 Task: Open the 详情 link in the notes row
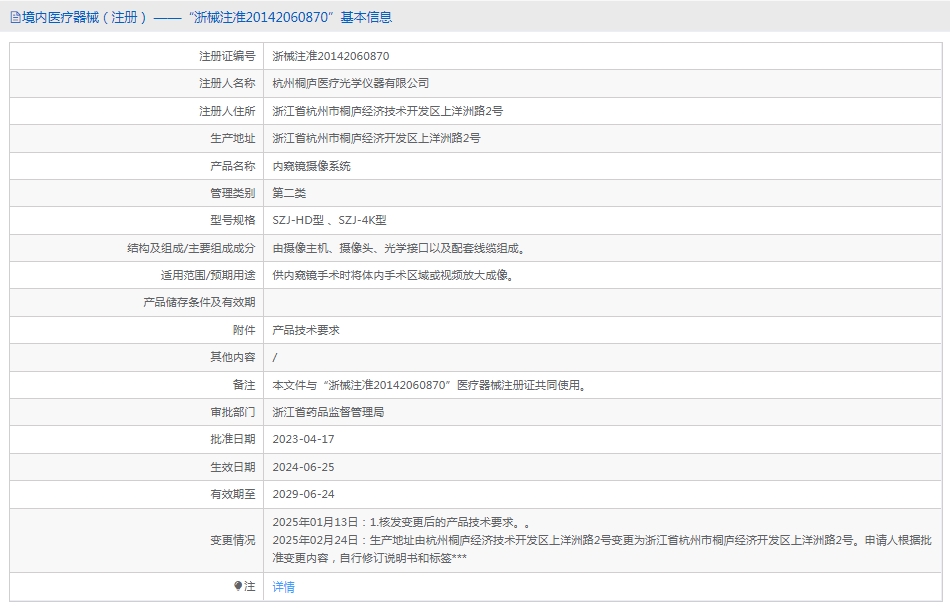click(x=284, y=587)
